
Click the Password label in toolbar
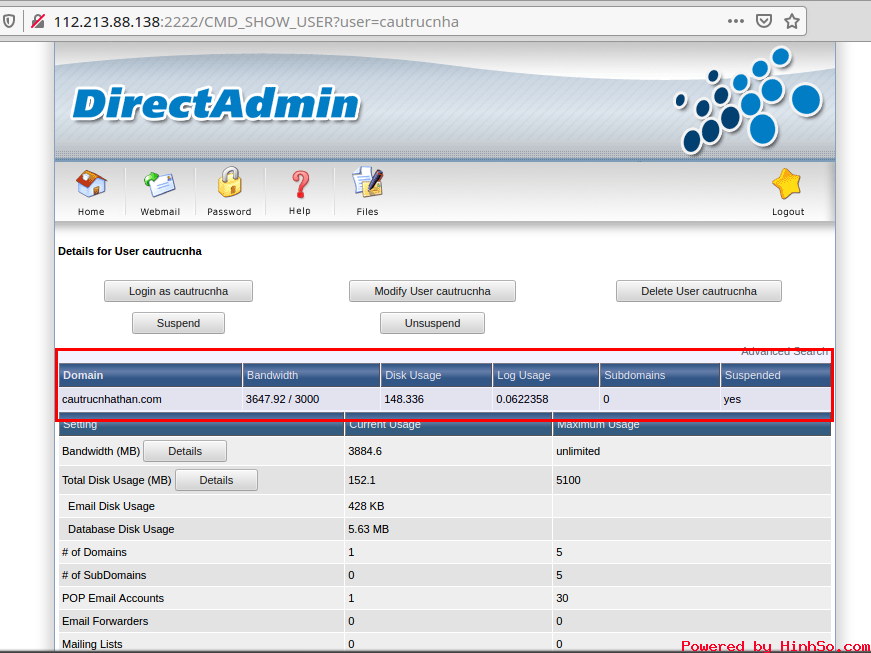(229, 212)
